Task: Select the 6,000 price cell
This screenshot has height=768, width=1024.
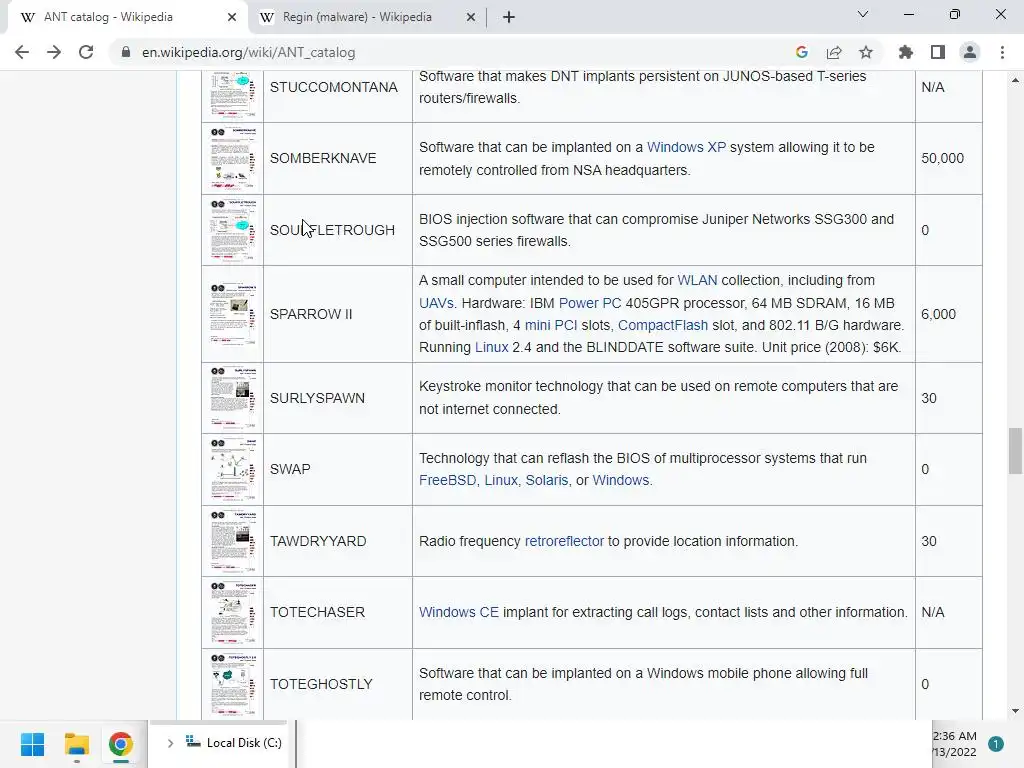Action: point(948,314)
